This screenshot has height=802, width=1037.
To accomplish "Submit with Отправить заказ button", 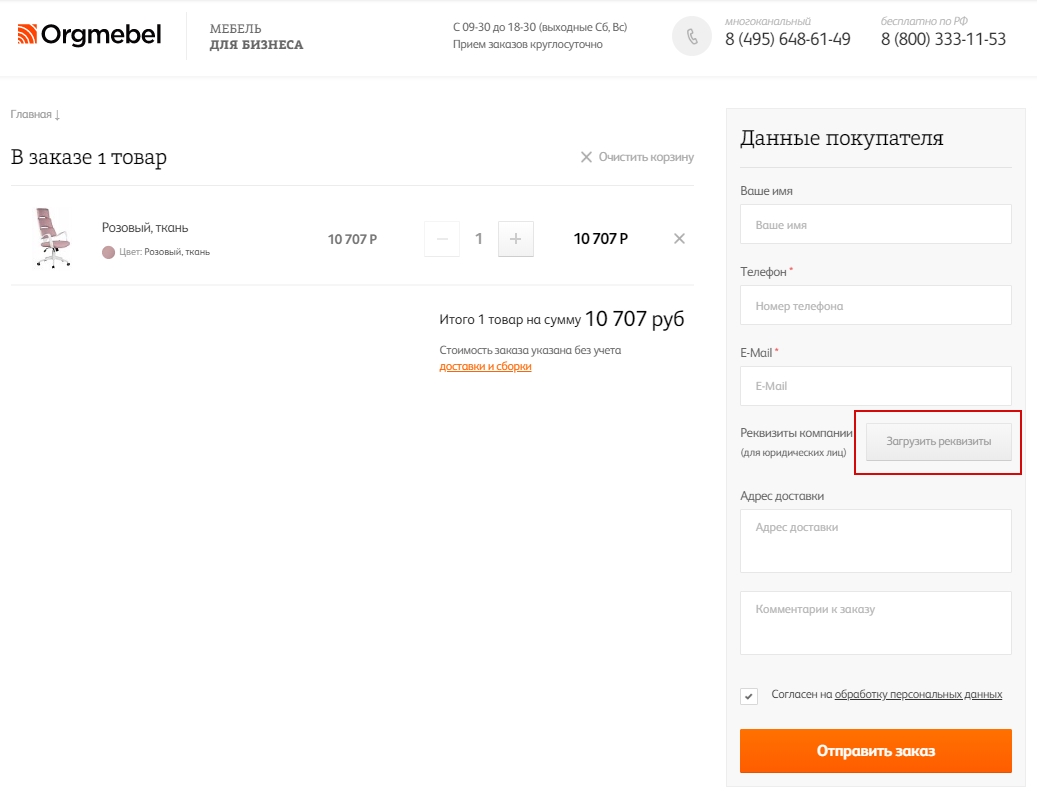I will tap(876, 751).
